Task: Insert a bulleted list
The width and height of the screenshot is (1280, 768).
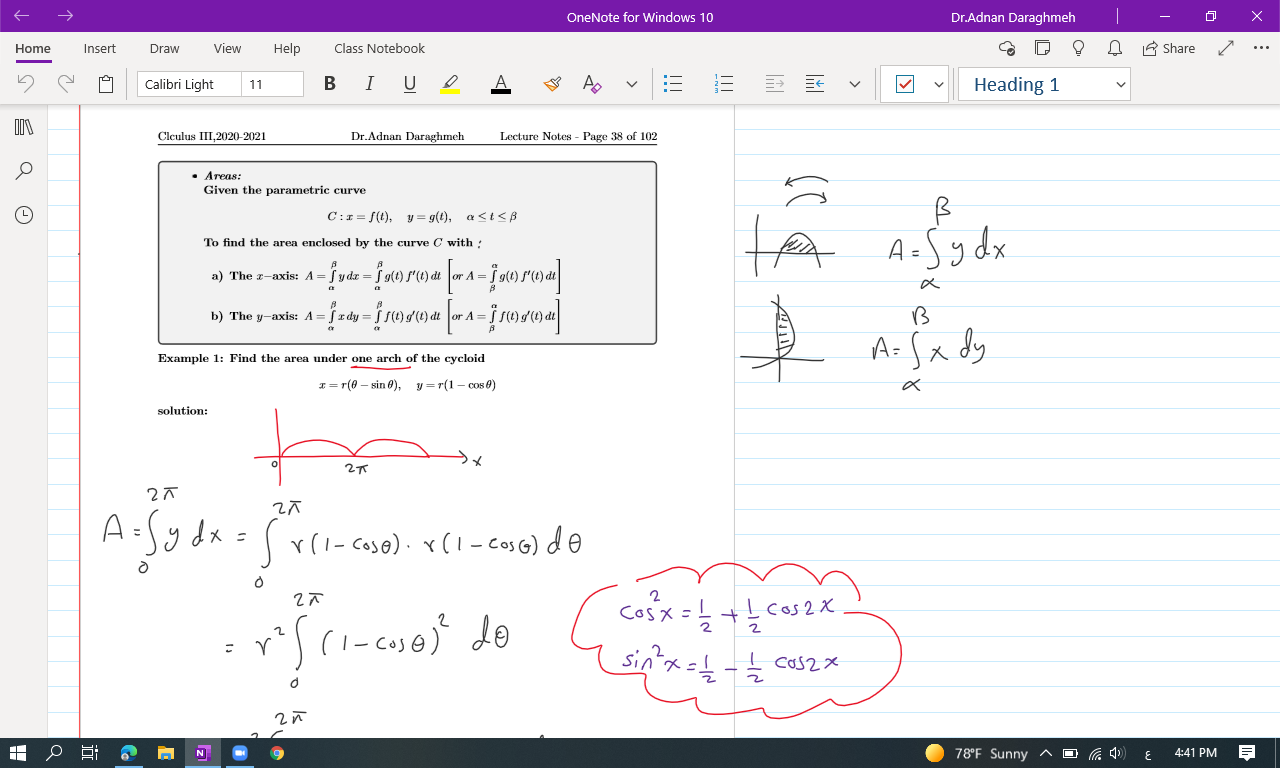Action: tap(674, 85)
